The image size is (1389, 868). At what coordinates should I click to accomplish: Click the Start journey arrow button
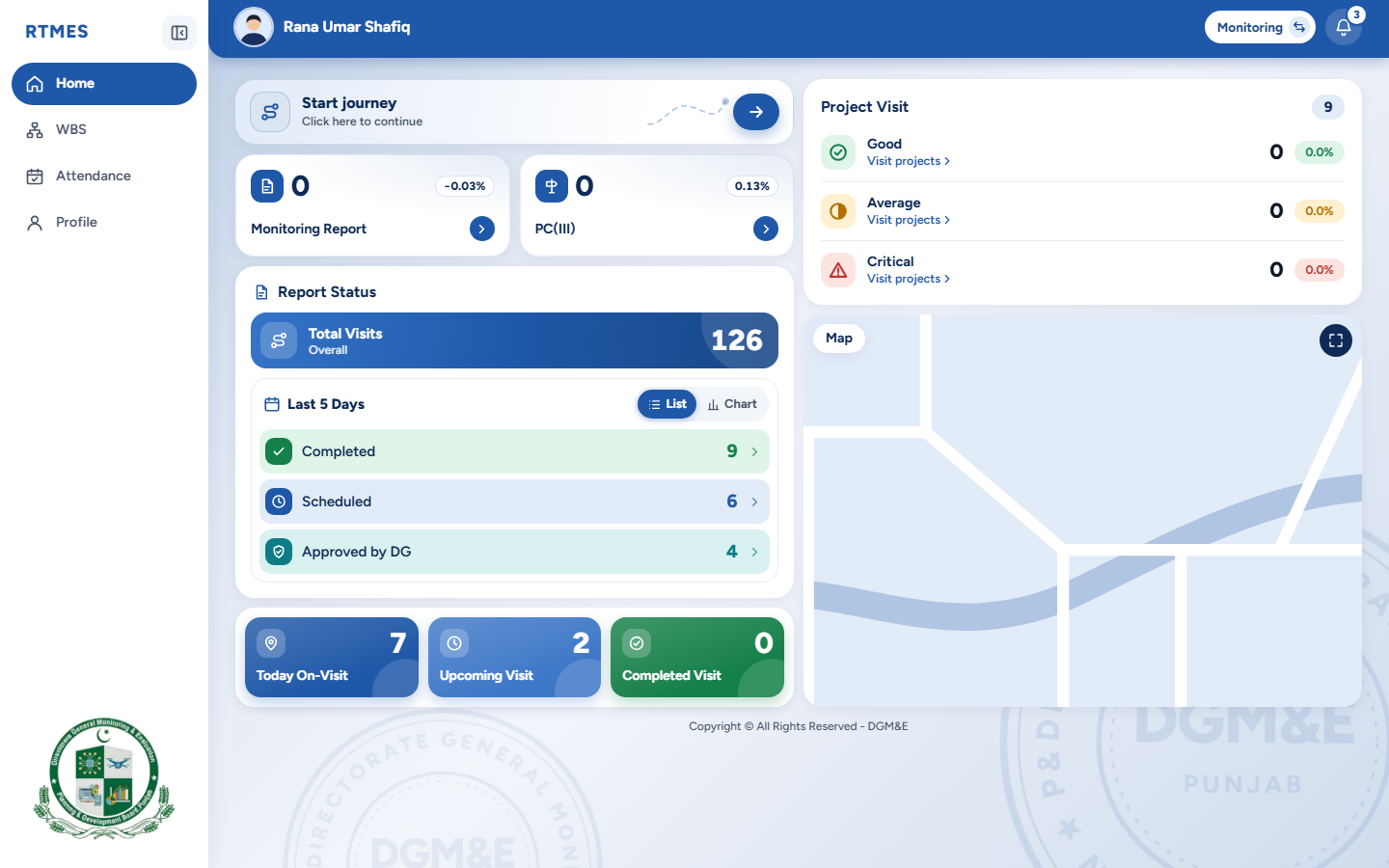coord(756,112)
